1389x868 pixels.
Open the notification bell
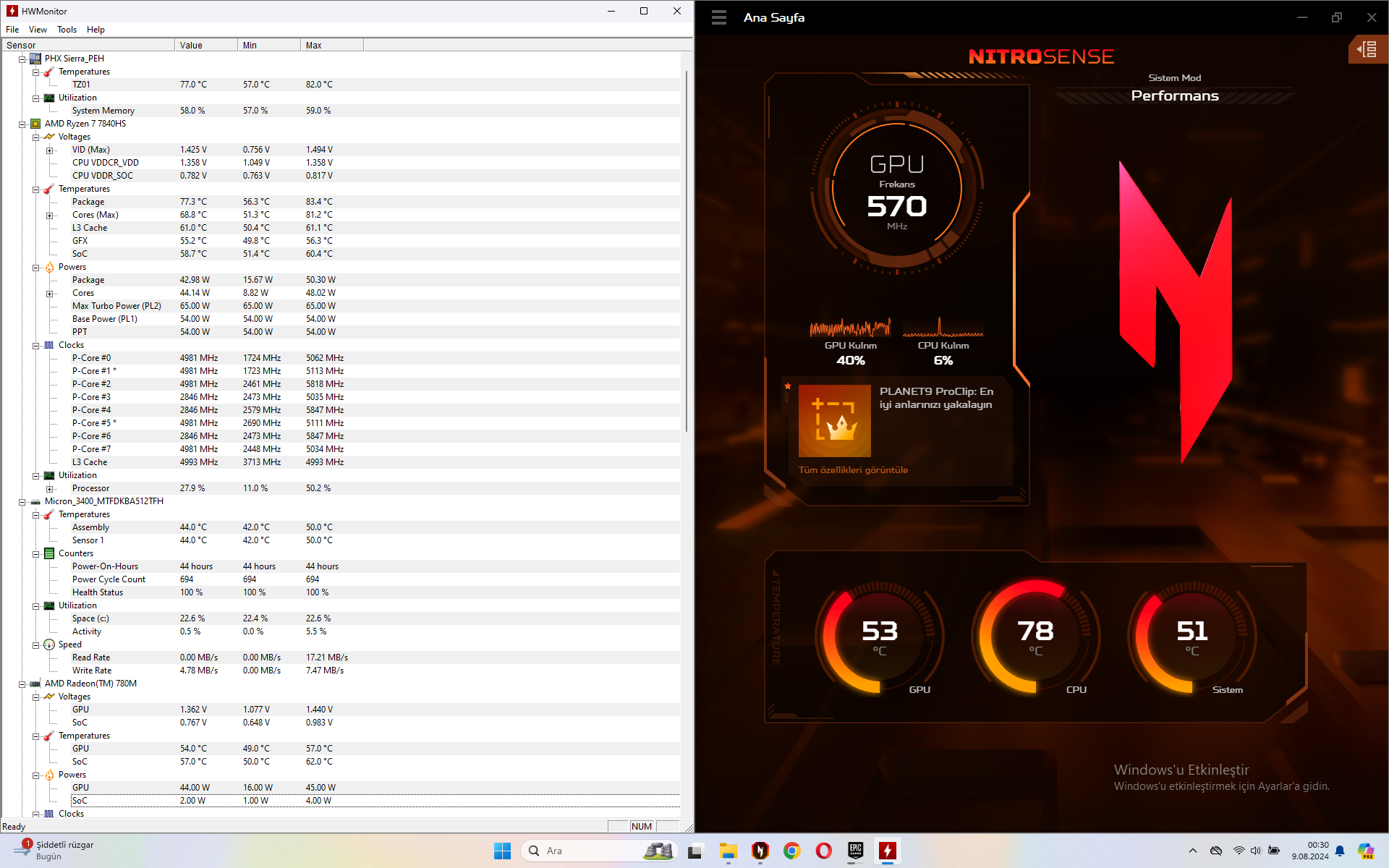(1340, 851)
